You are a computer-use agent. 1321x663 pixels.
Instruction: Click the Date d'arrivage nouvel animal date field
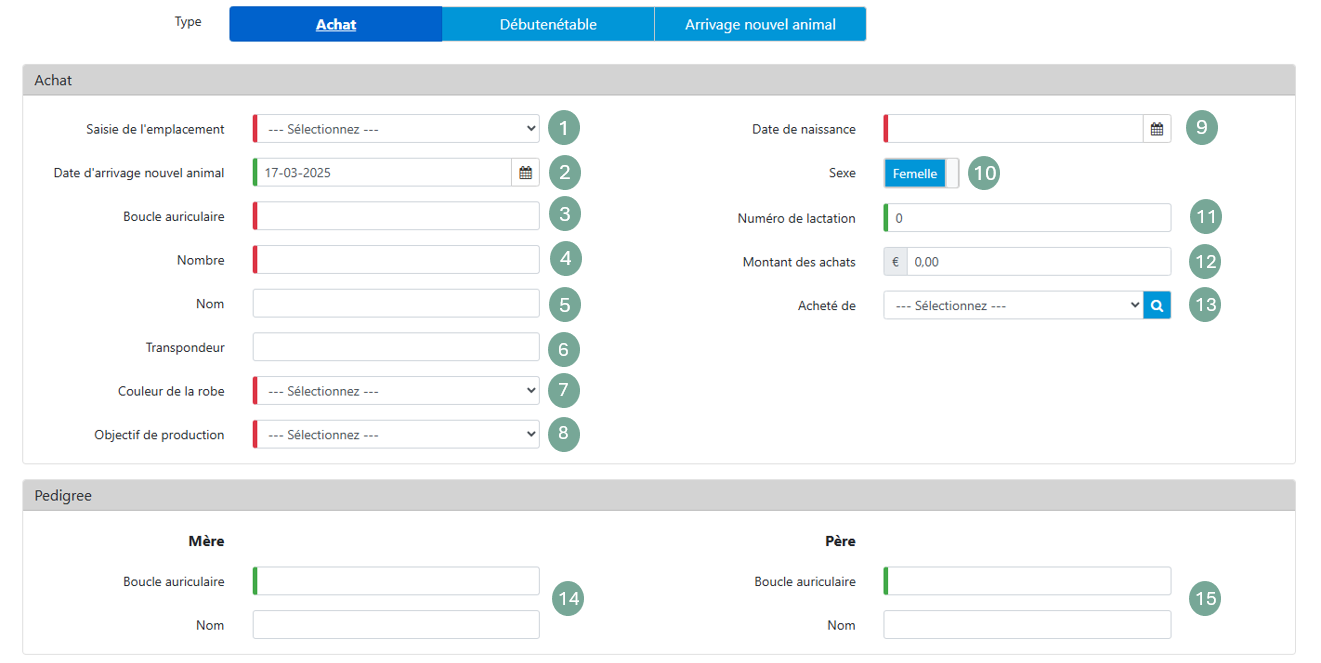pyautogui.click(x=383, y=172)
